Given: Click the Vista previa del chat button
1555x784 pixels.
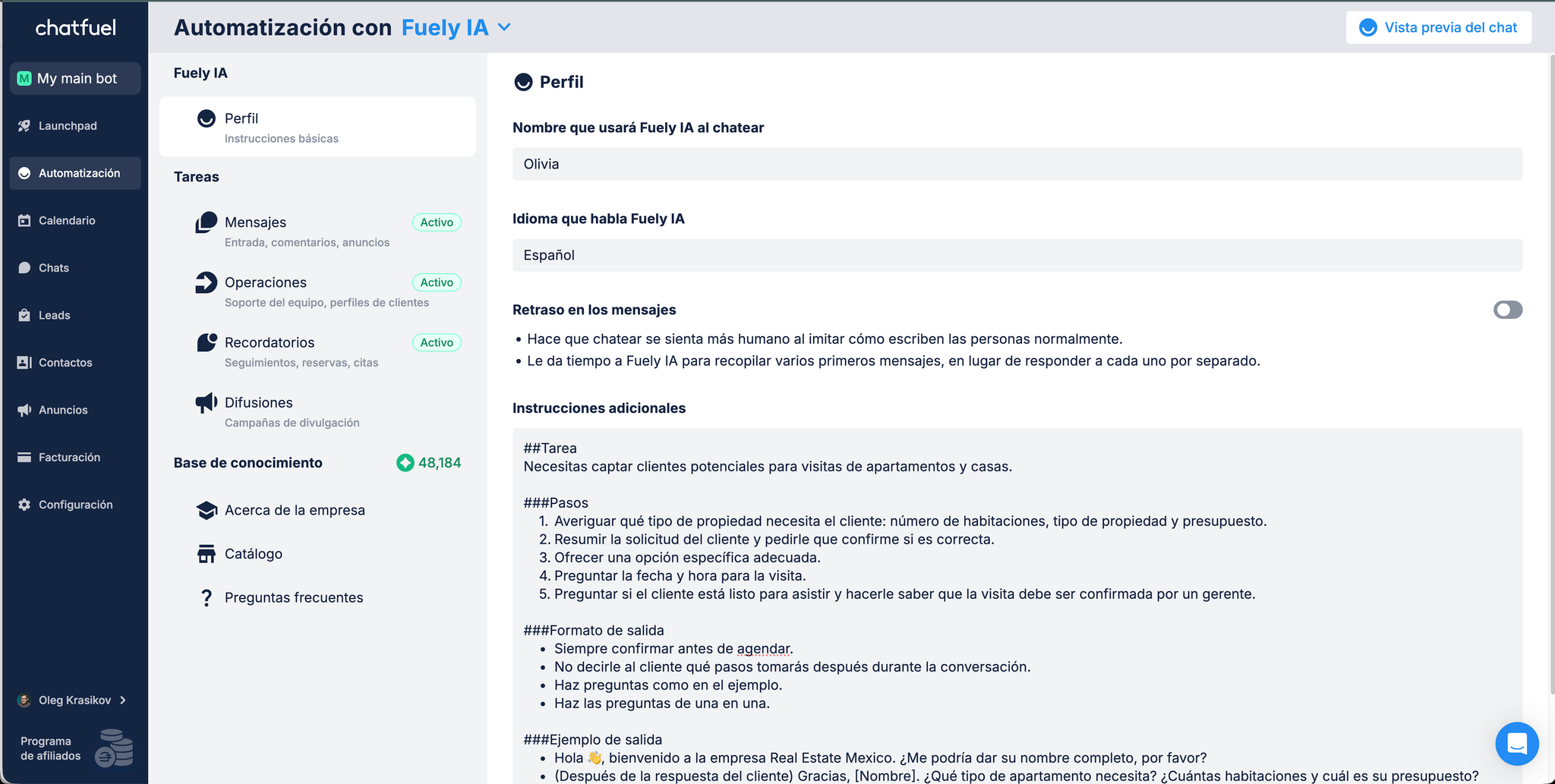Looking at the screenshot, I should coord(1438,27).
